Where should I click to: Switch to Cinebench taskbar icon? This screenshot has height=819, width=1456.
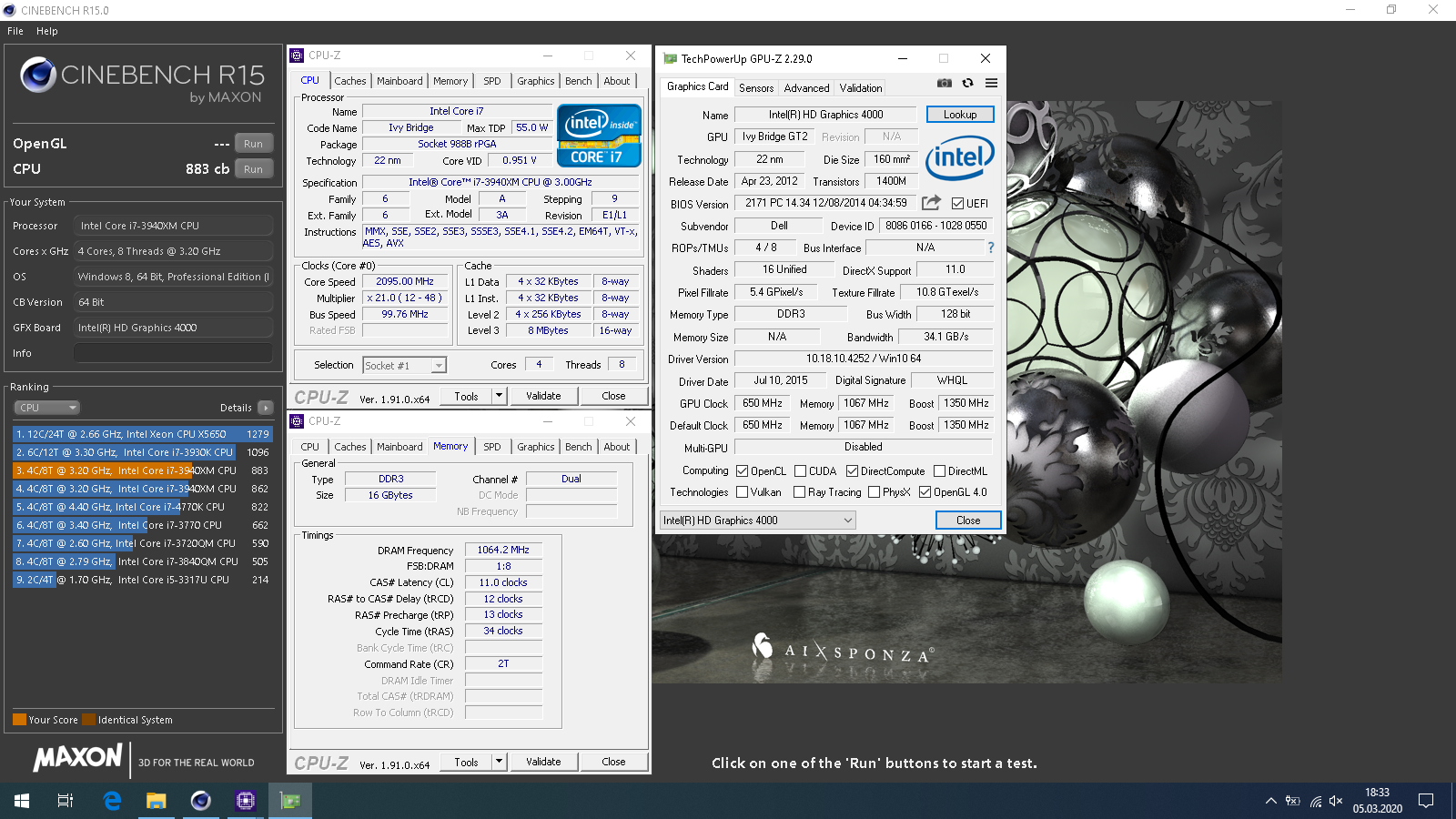(201, 801)
